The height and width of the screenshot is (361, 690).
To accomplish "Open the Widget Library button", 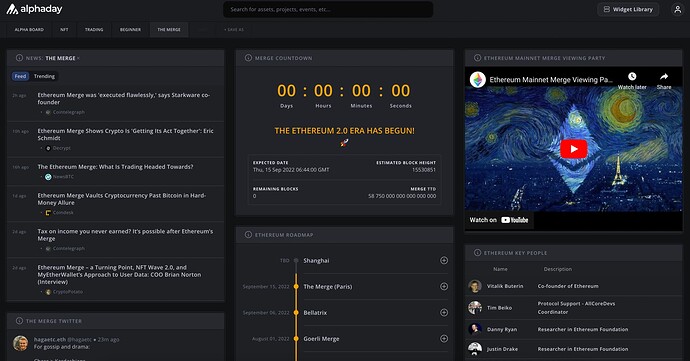I will click(628, 9).
